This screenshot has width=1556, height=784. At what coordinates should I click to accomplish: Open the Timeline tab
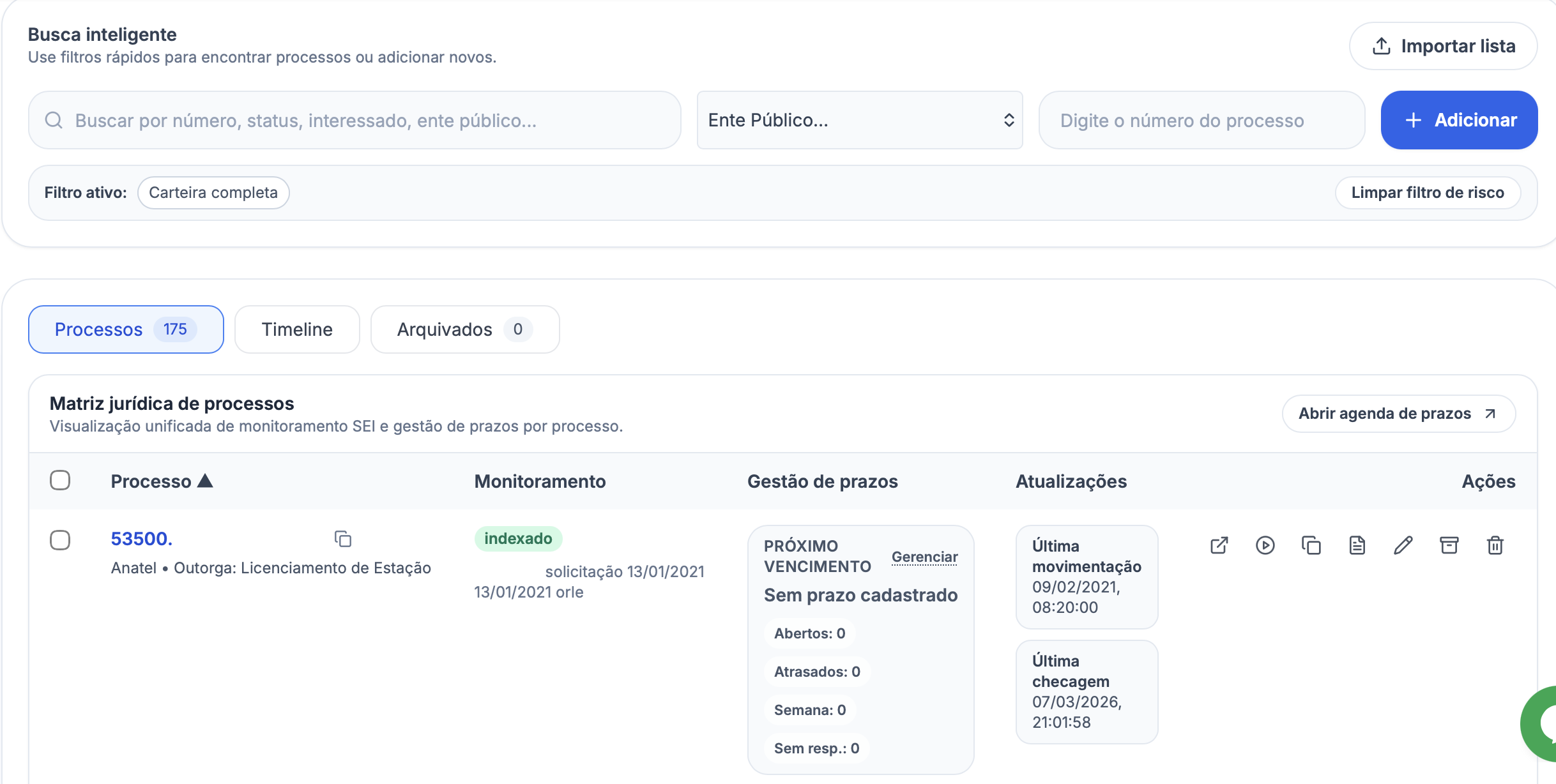297,329
